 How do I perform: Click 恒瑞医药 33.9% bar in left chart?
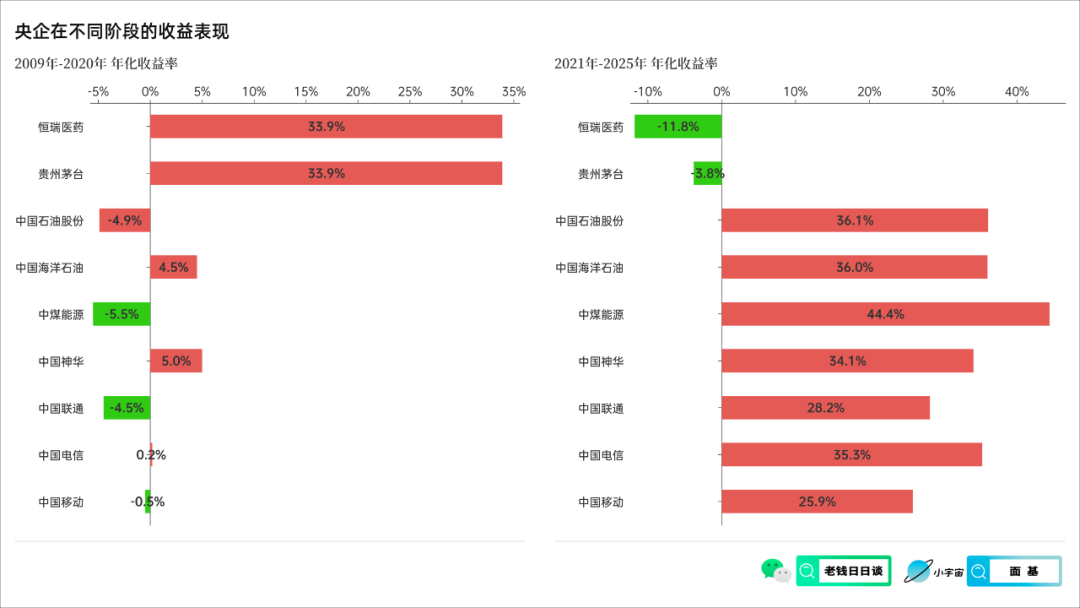tap(326, 127)
